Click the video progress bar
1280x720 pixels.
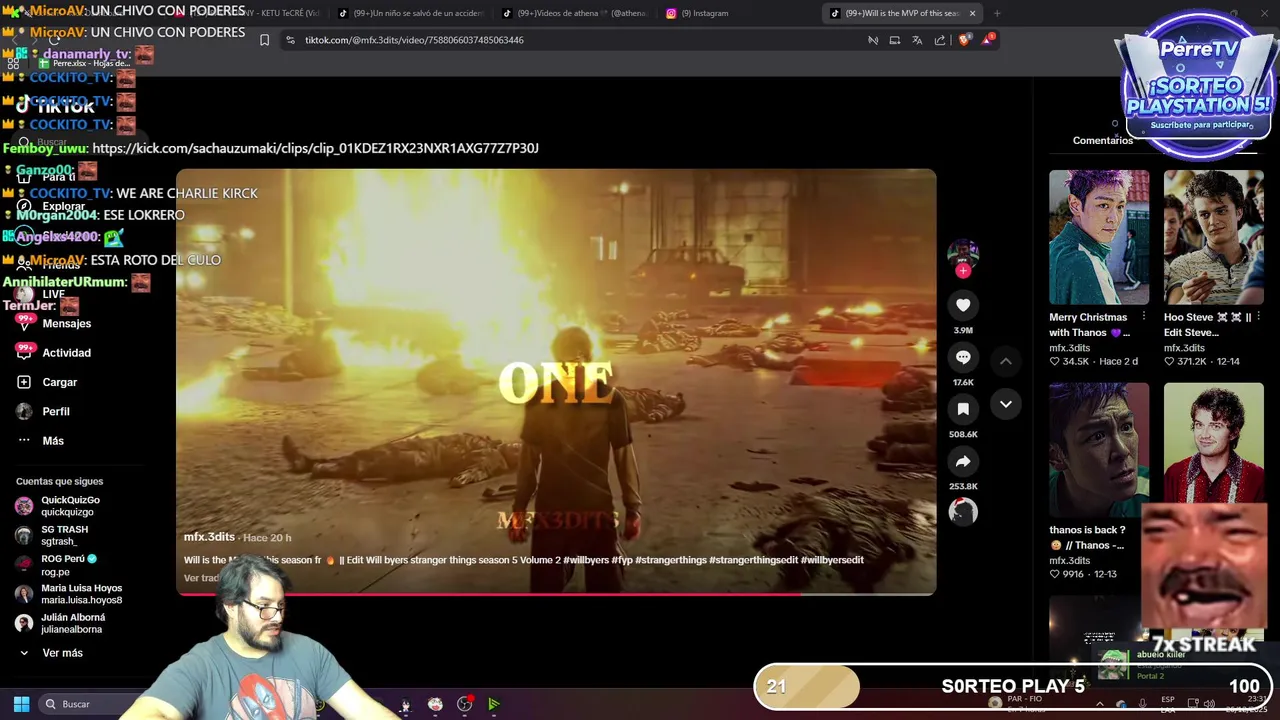click(556, 594)
